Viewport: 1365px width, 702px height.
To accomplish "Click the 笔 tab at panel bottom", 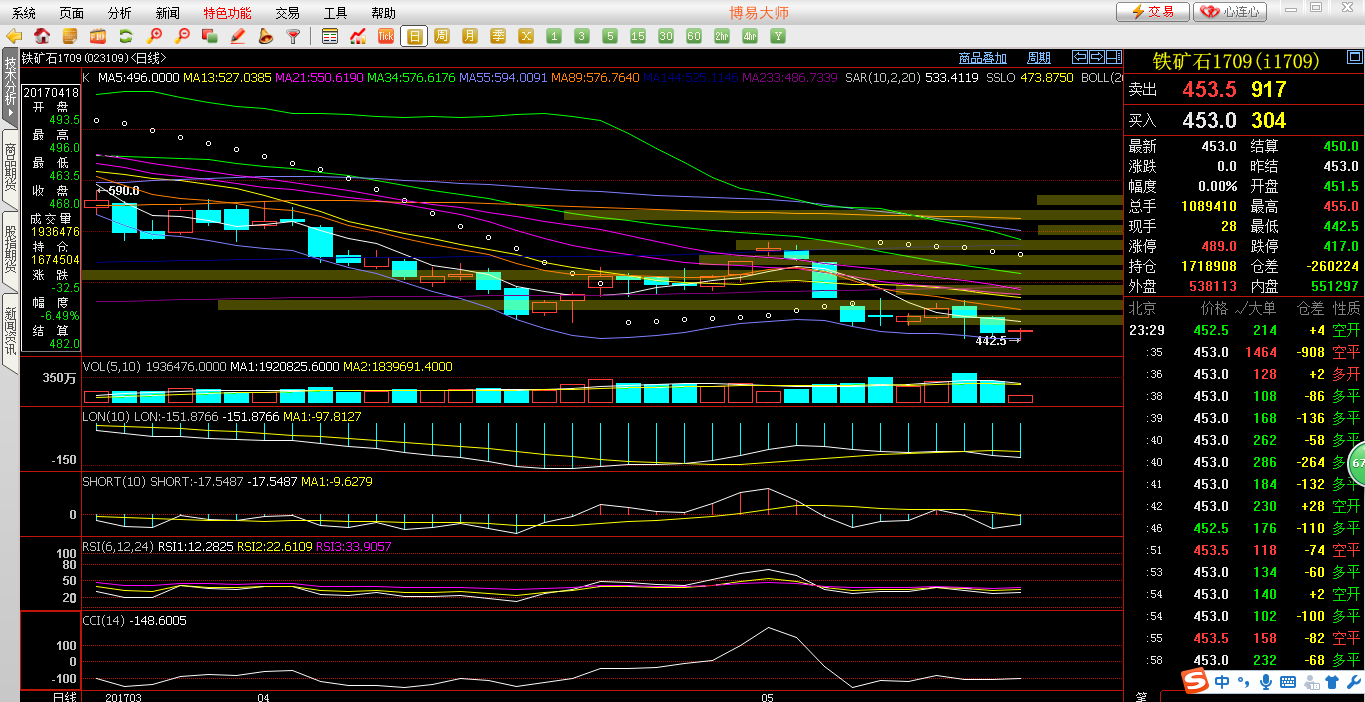I will (x=1141, y=695).
